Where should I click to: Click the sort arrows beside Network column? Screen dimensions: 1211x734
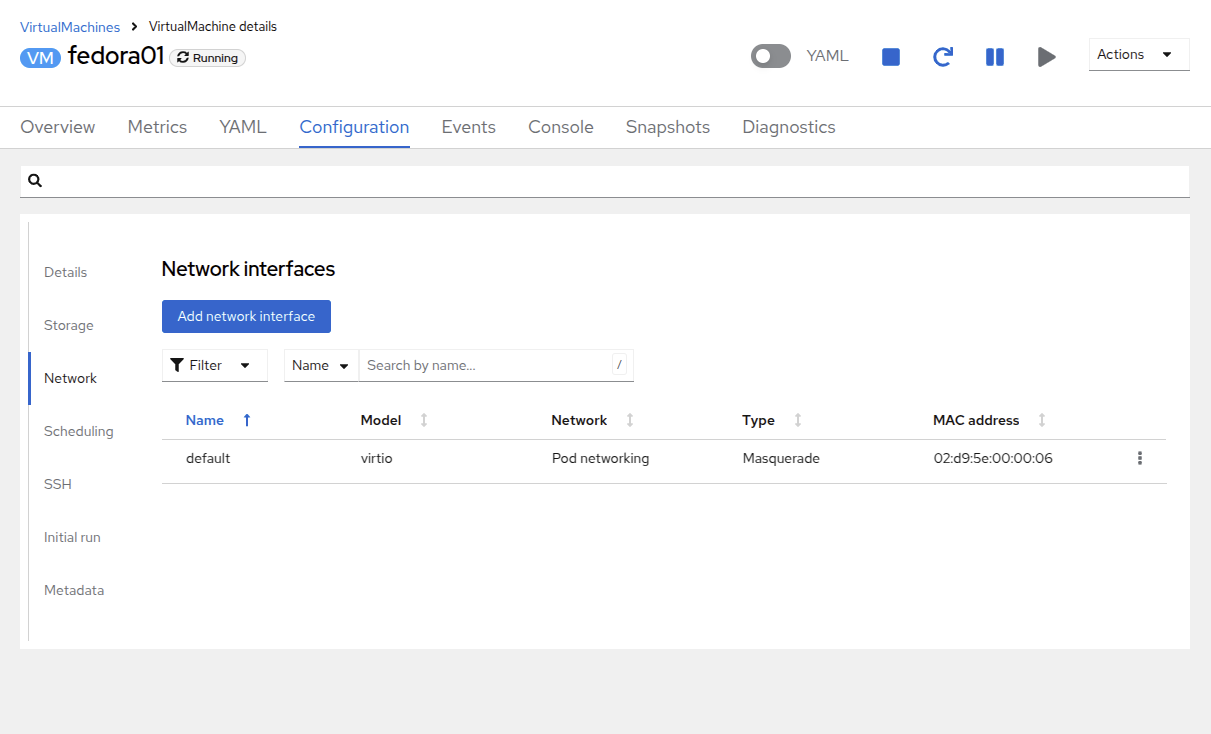pos(630,421)
